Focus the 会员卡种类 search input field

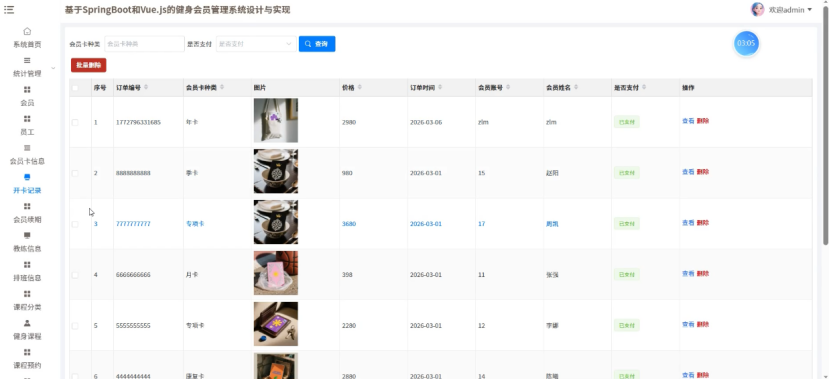pos(144,44)
